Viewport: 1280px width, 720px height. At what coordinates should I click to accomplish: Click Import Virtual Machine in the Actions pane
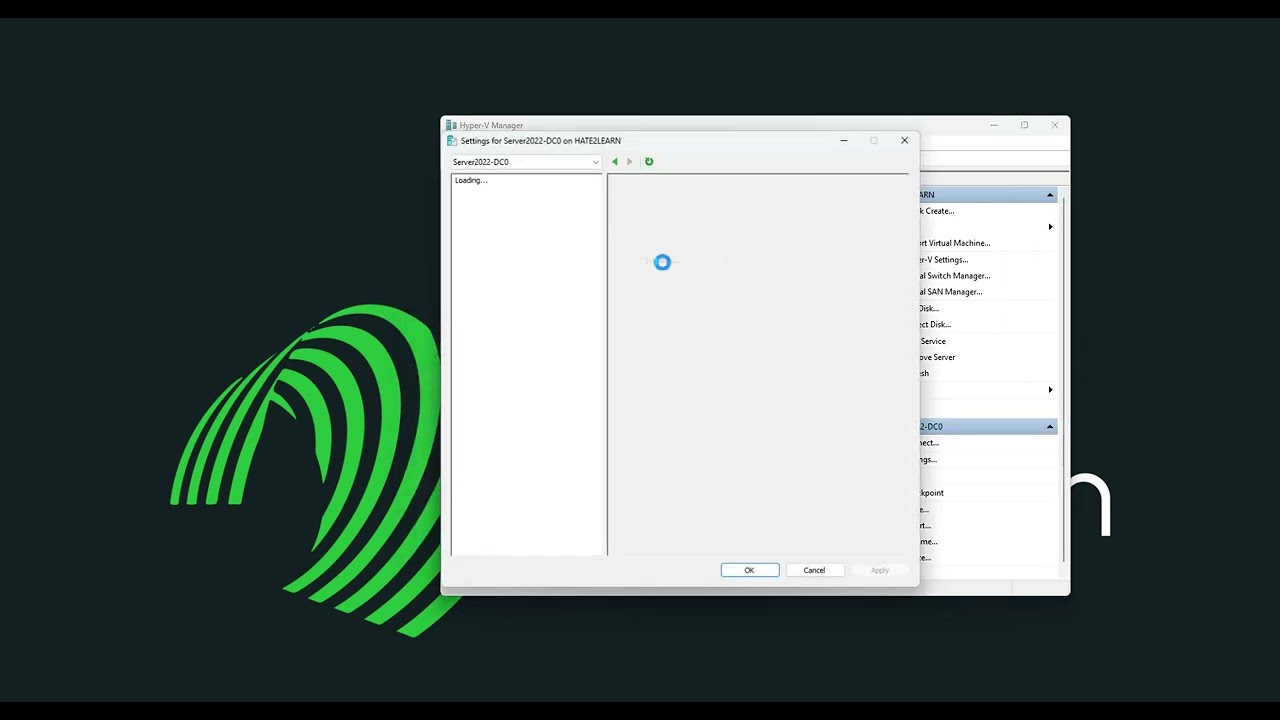(955, 243)
